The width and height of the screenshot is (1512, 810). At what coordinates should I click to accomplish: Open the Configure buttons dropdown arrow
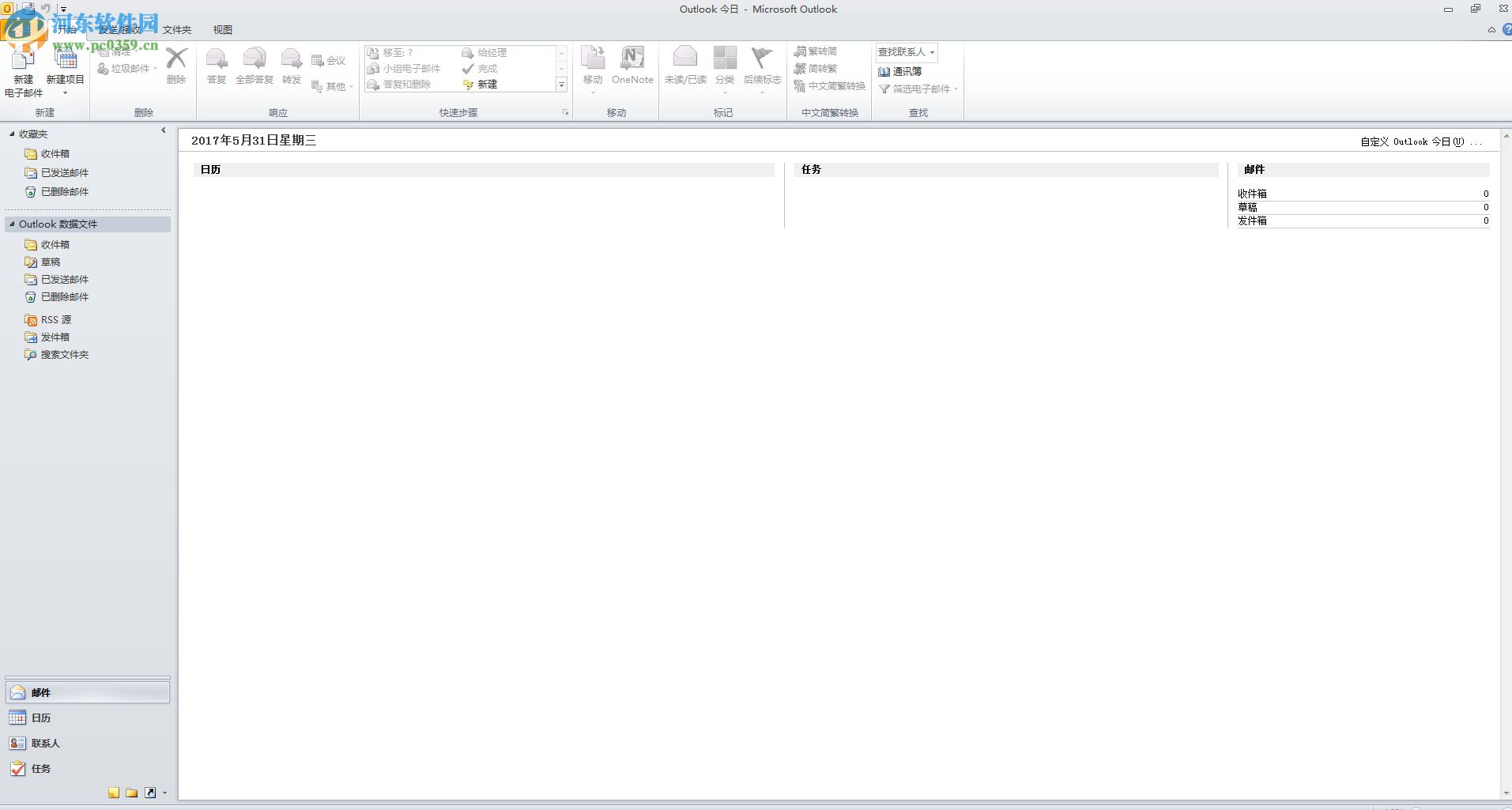pos(164,793)
